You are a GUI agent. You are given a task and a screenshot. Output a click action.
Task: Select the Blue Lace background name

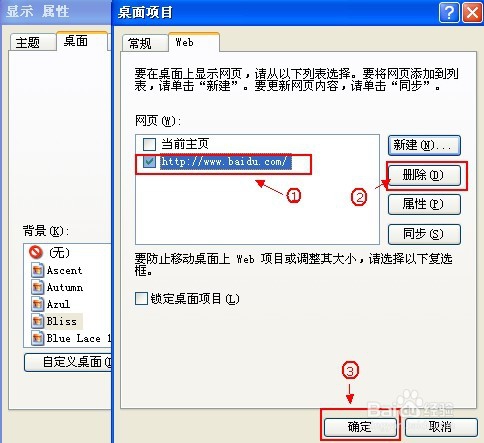79,338
